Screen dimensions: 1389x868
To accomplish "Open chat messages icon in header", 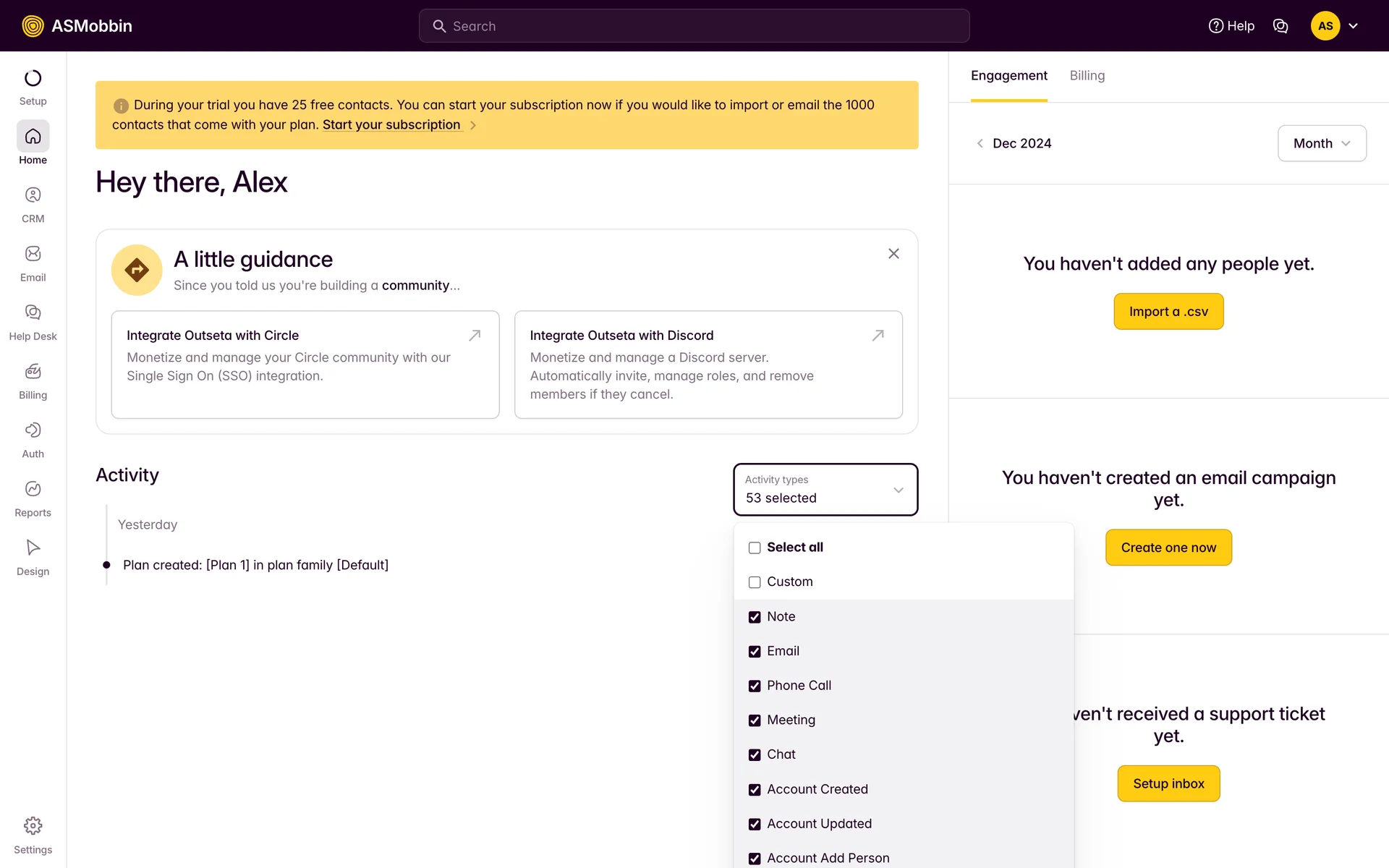I will [x=1280, y=26].
